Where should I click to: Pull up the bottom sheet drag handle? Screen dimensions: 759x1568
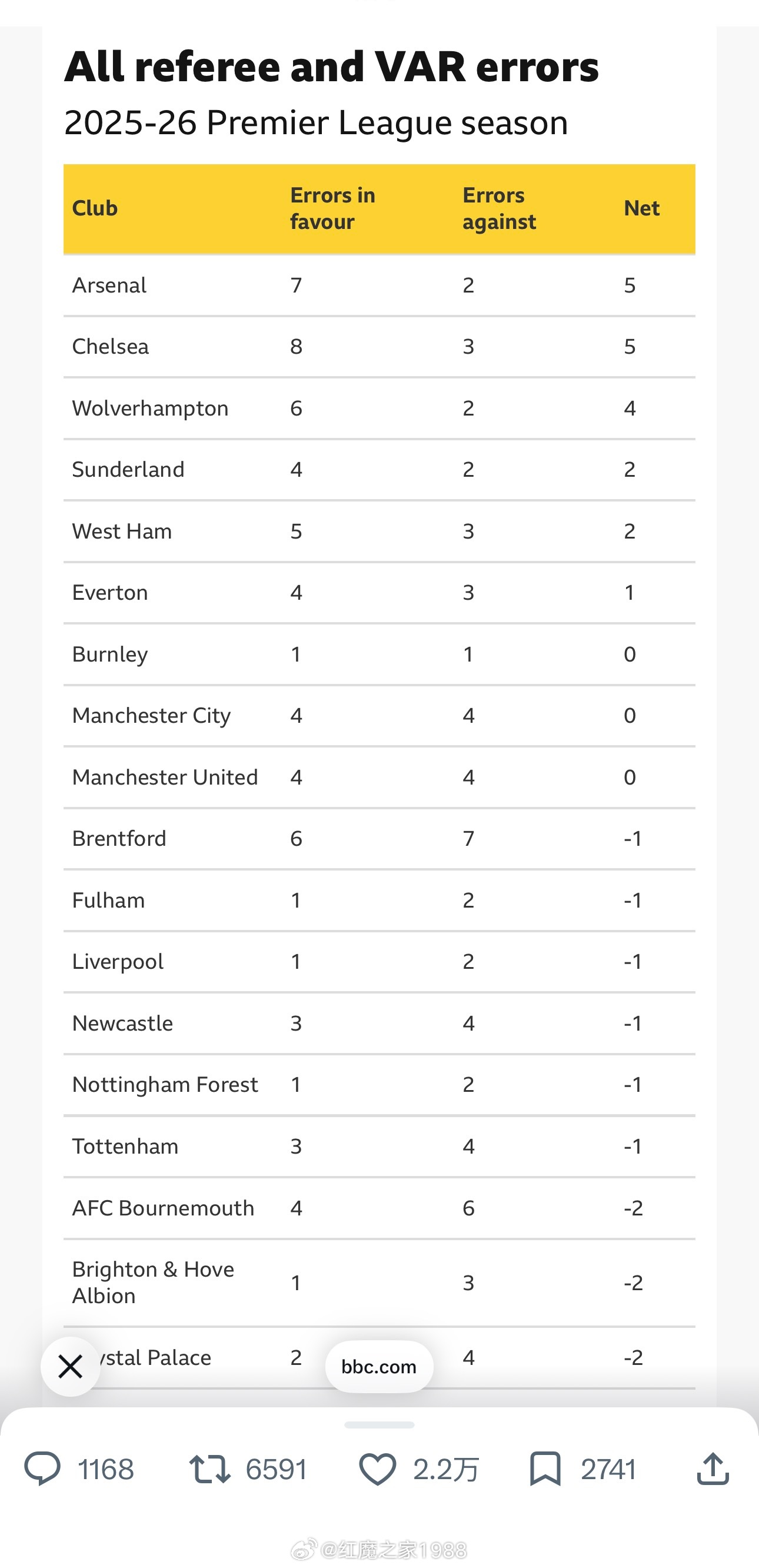pos(379,1425)
